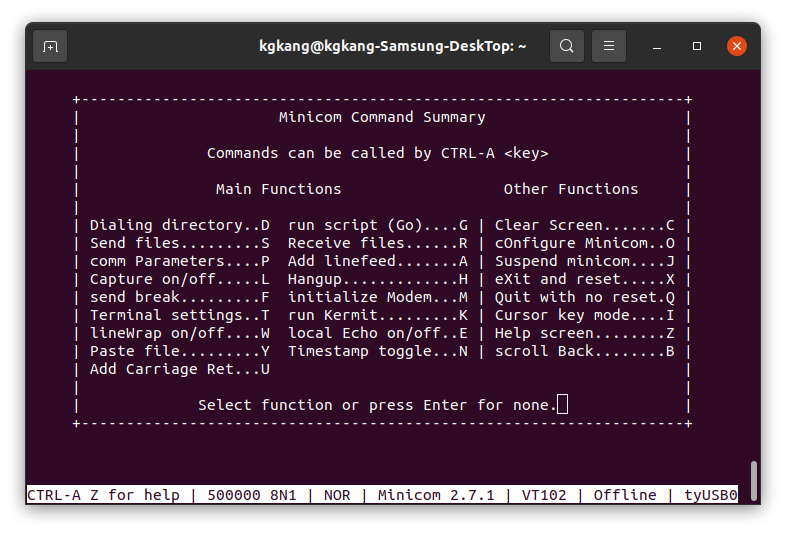The image size is (786, 533).
Task: Click the Clear Screen entry
Action: [x=584, y=225]
